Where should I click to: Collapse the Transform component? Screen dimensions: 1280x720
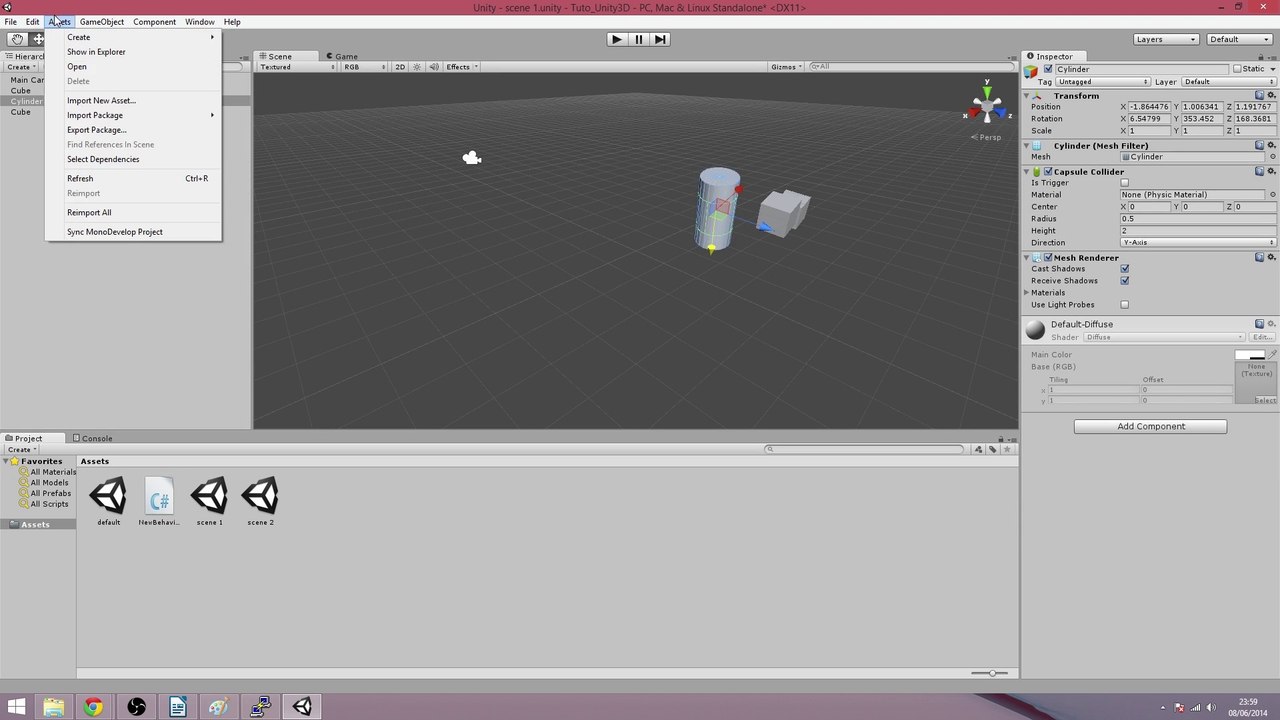[x=1027, y=96]
